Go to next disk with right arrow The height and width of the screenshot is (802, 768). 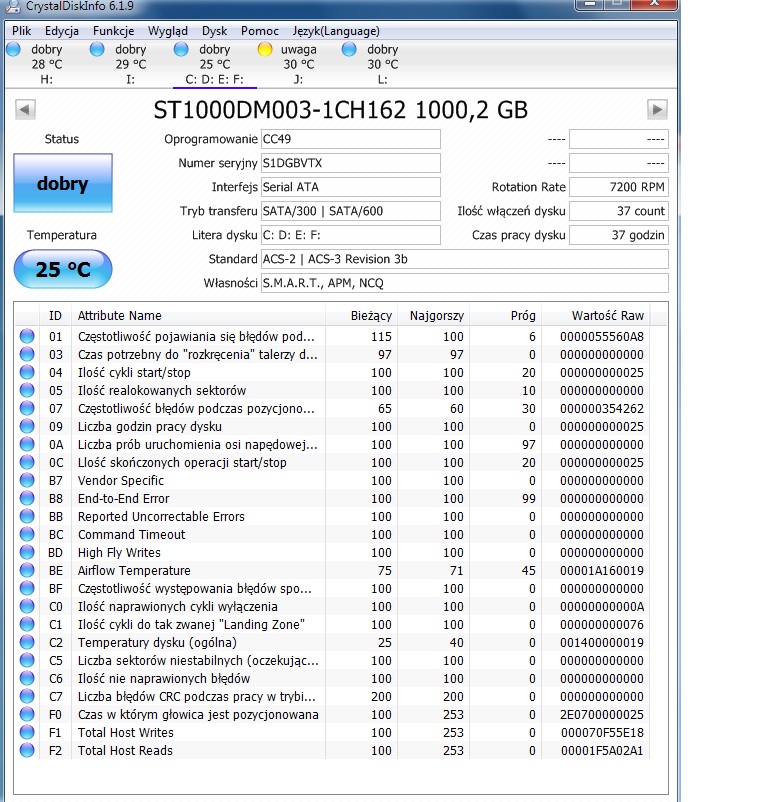pos(657,109)
